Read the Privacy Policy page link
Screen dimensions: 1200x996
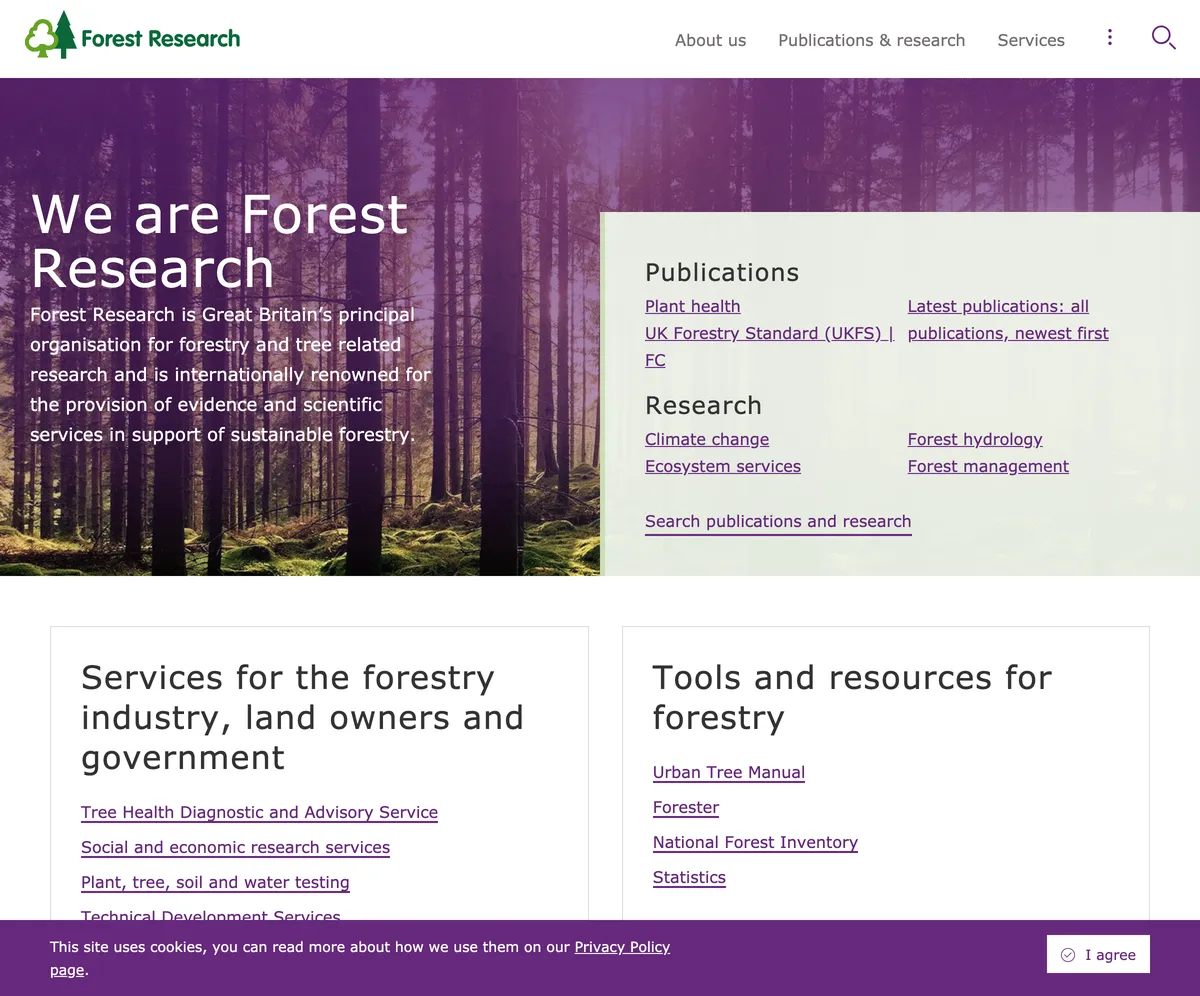click(622, 947)
